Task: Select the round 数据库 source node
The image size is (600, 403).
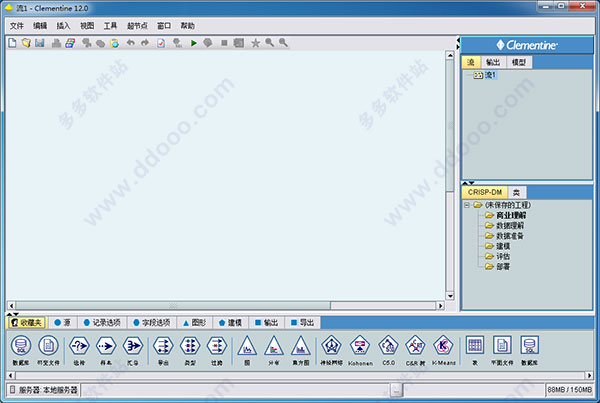Action: (21, 350)
